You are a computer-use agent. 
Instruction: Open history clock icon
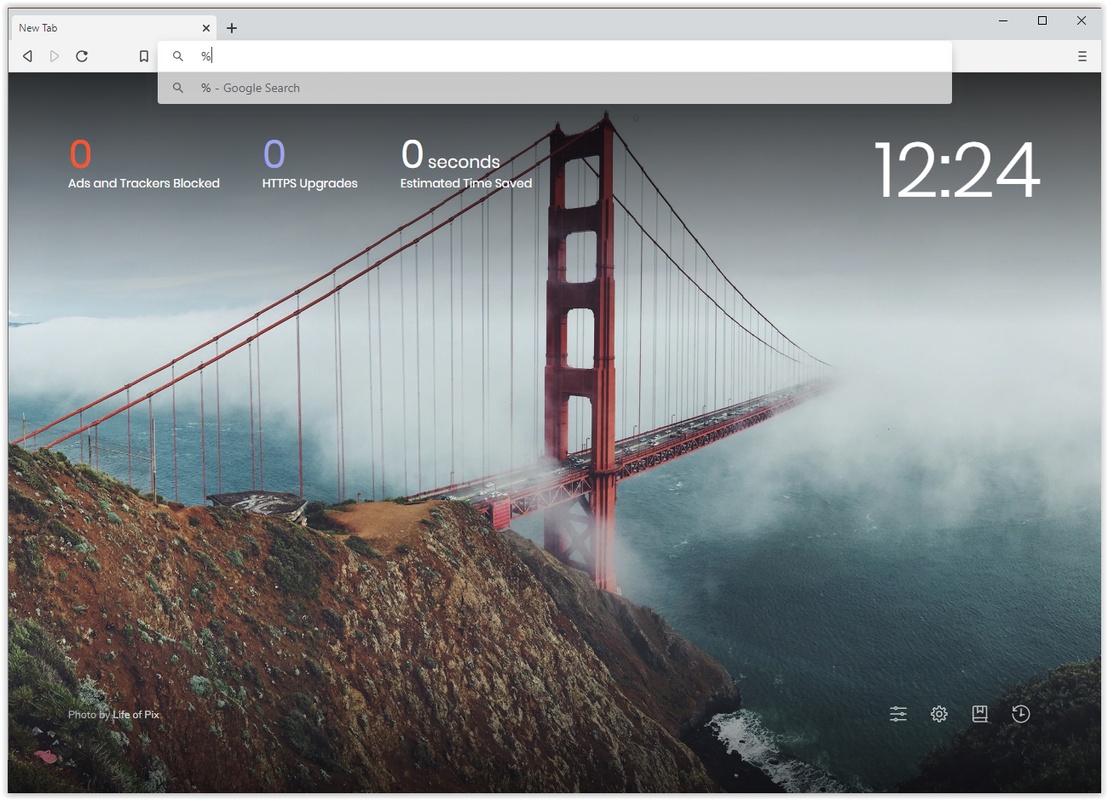coord(1020,714)
